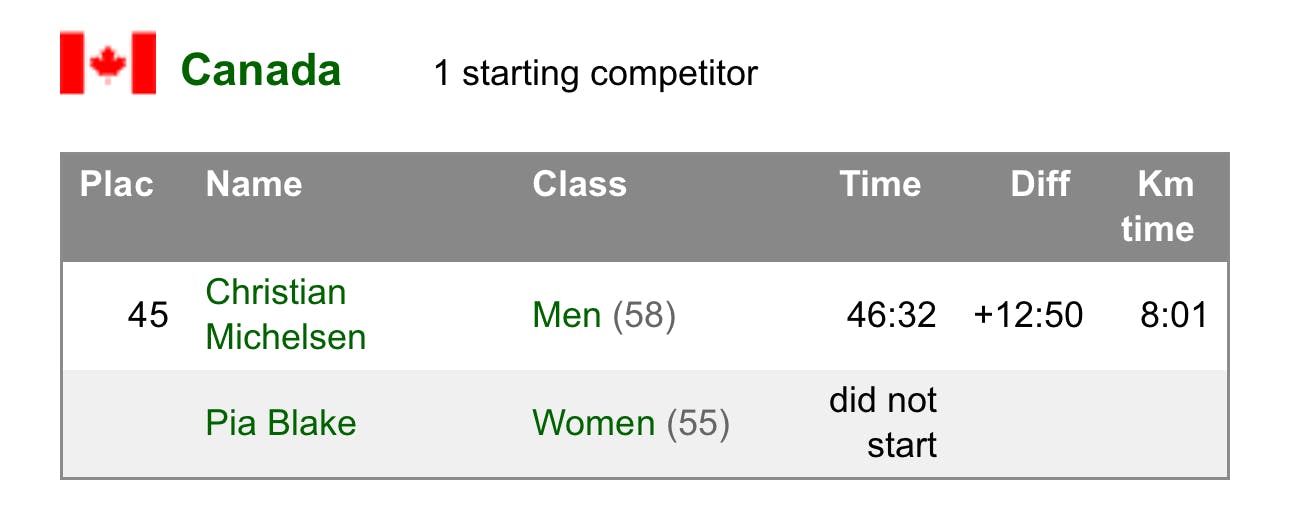The image size is (1290, 529).
Task: Open the Canada country link
Action: click(261, 71)
